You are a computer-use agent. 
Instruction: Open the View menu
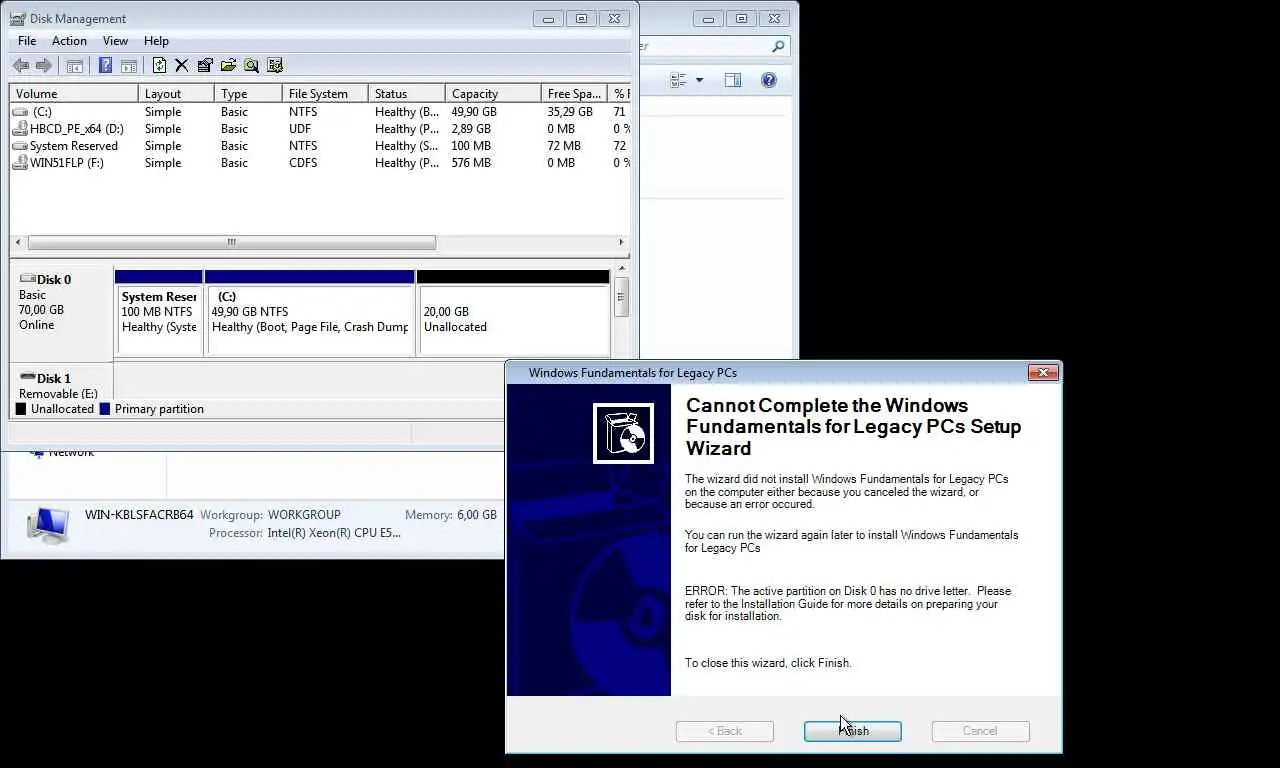tap(115, 41)
